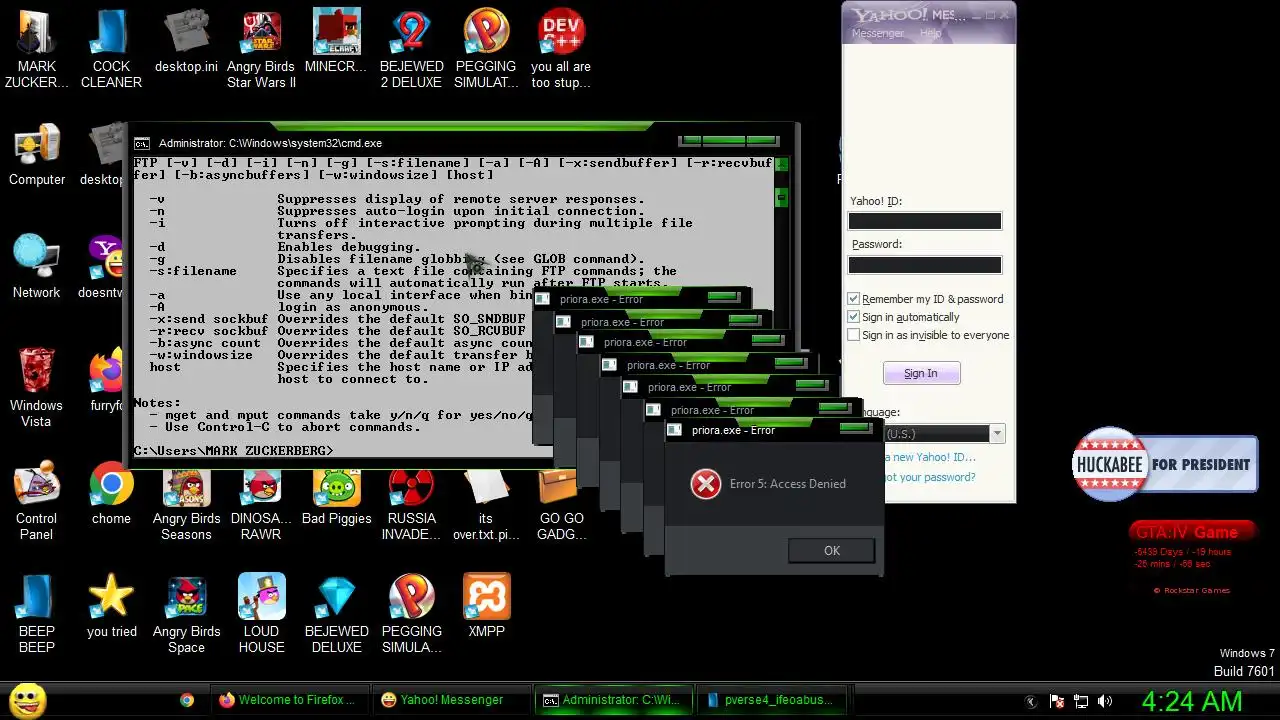1280x720 pixels.
Task: Open the BEEP BEEP desktop icon
Action: (37, 614)
